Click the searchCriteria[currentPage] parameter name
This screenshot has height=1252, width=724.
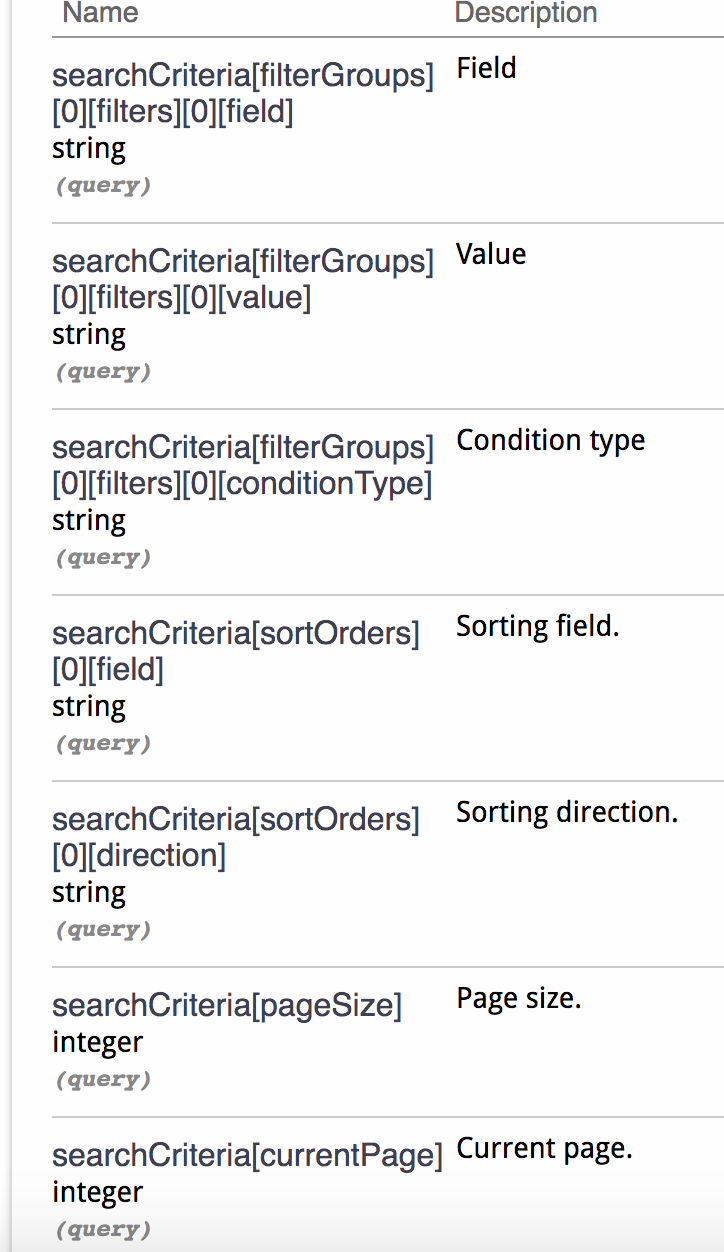(247, 1155)
